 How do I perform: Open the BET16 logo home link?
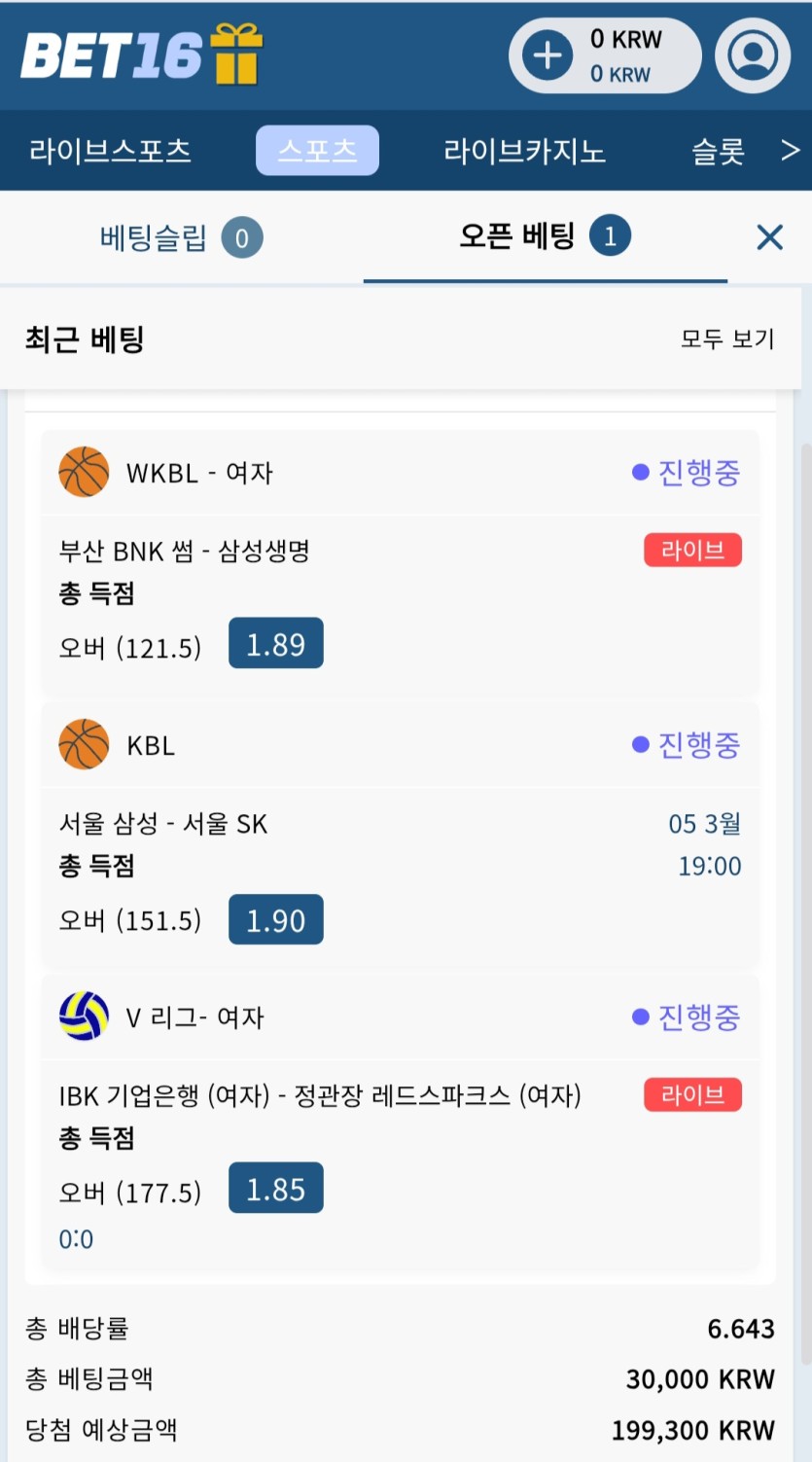coord(111,54)
